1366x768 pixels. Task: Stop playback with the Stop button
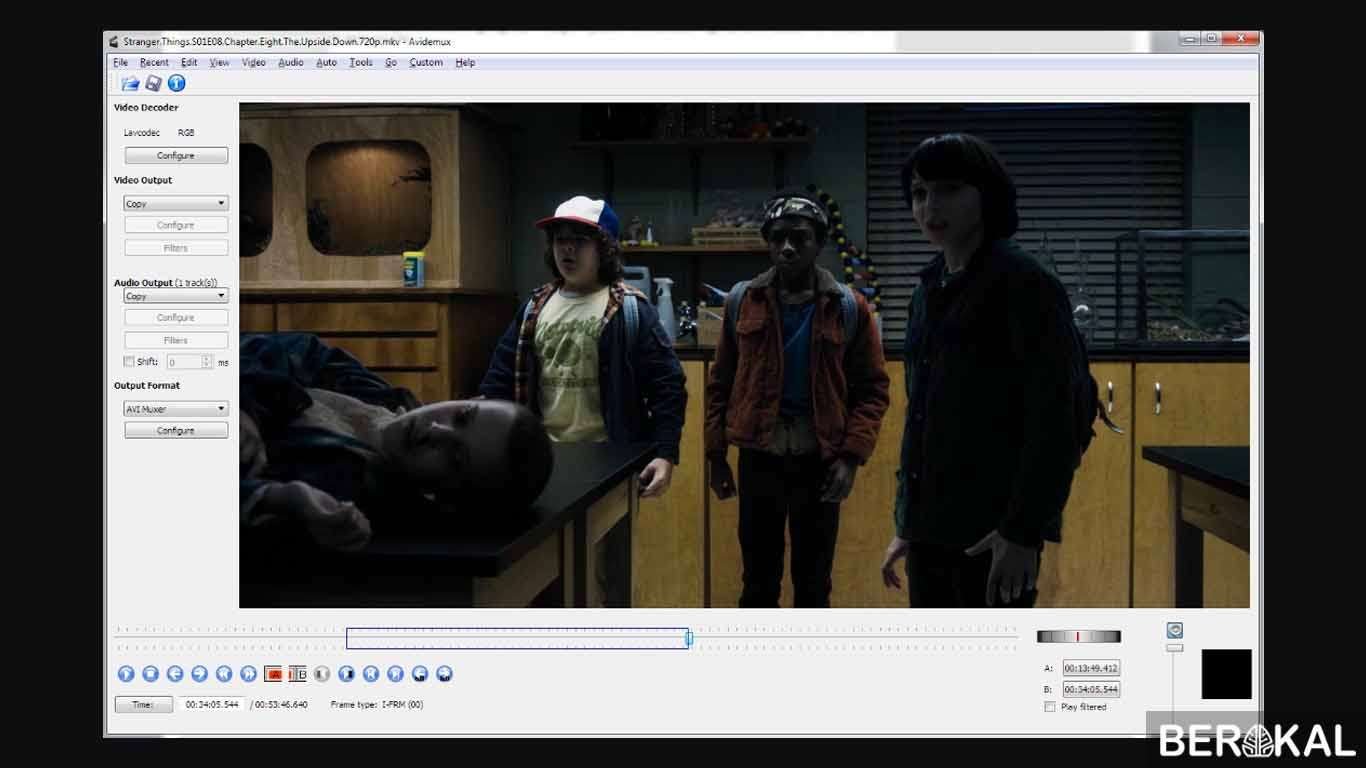(x=150, y=674)
